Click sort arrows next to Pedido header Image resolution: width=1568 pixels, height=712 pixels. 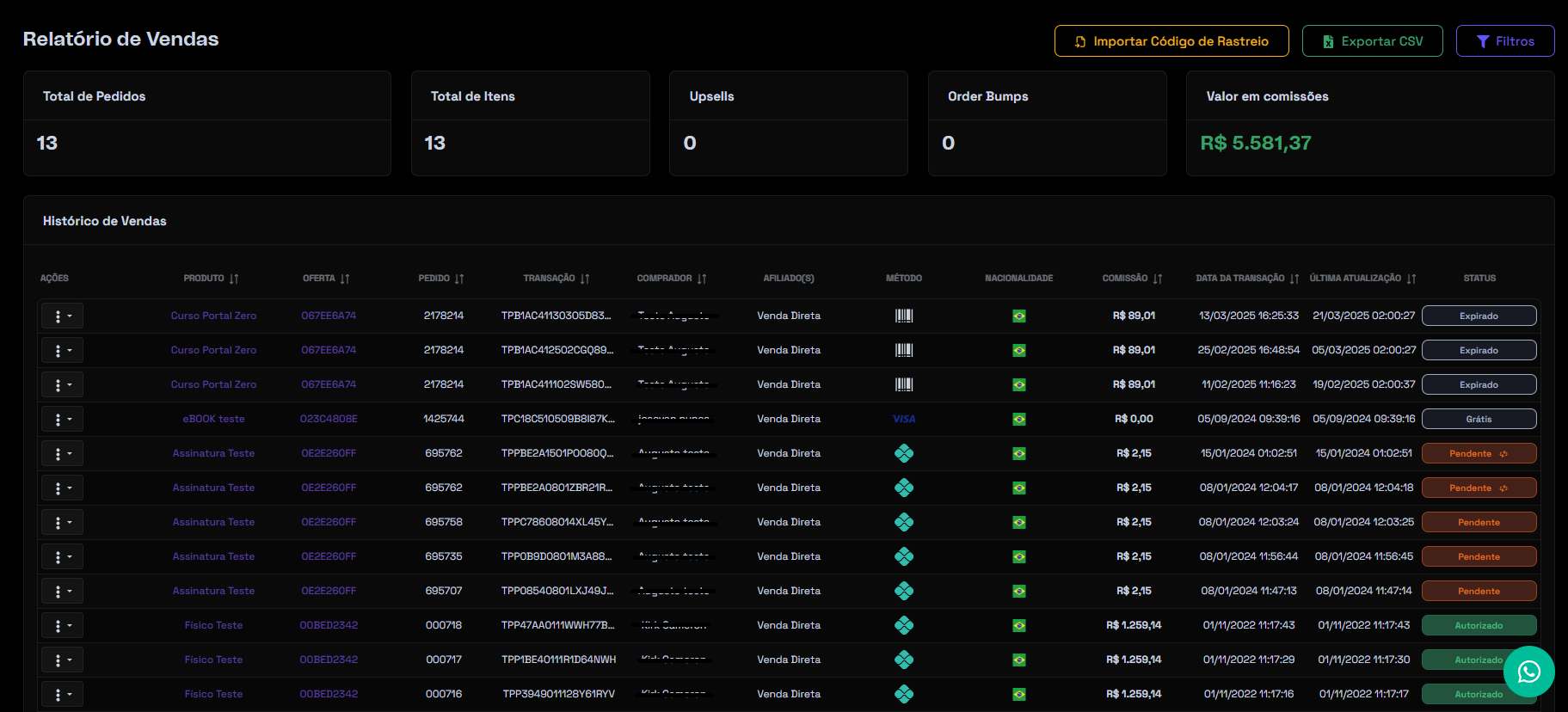pyautogui.click(x=459, y=279)
